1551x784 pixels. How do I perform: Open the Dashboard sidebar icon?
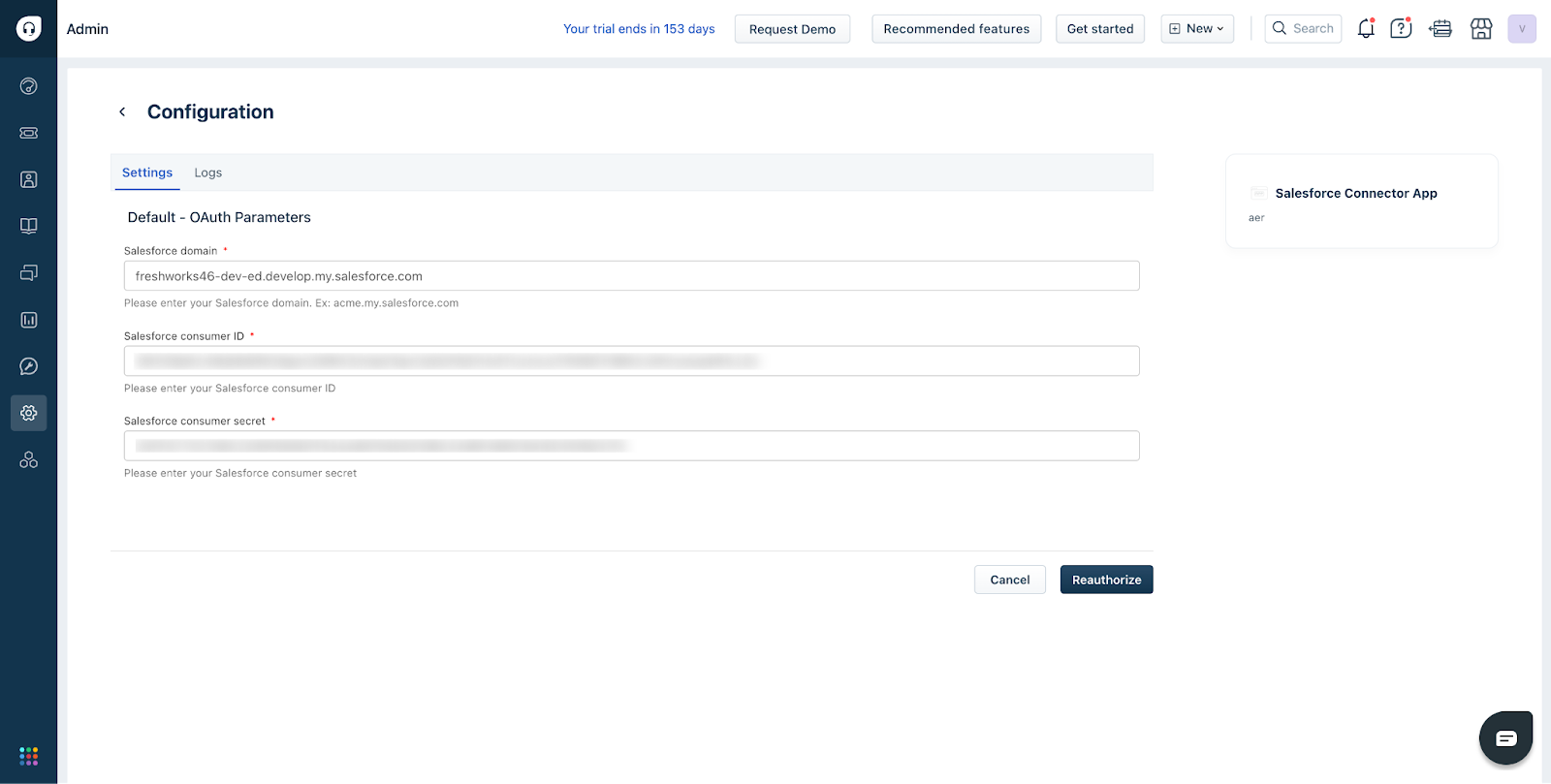(x=29, y=86)
